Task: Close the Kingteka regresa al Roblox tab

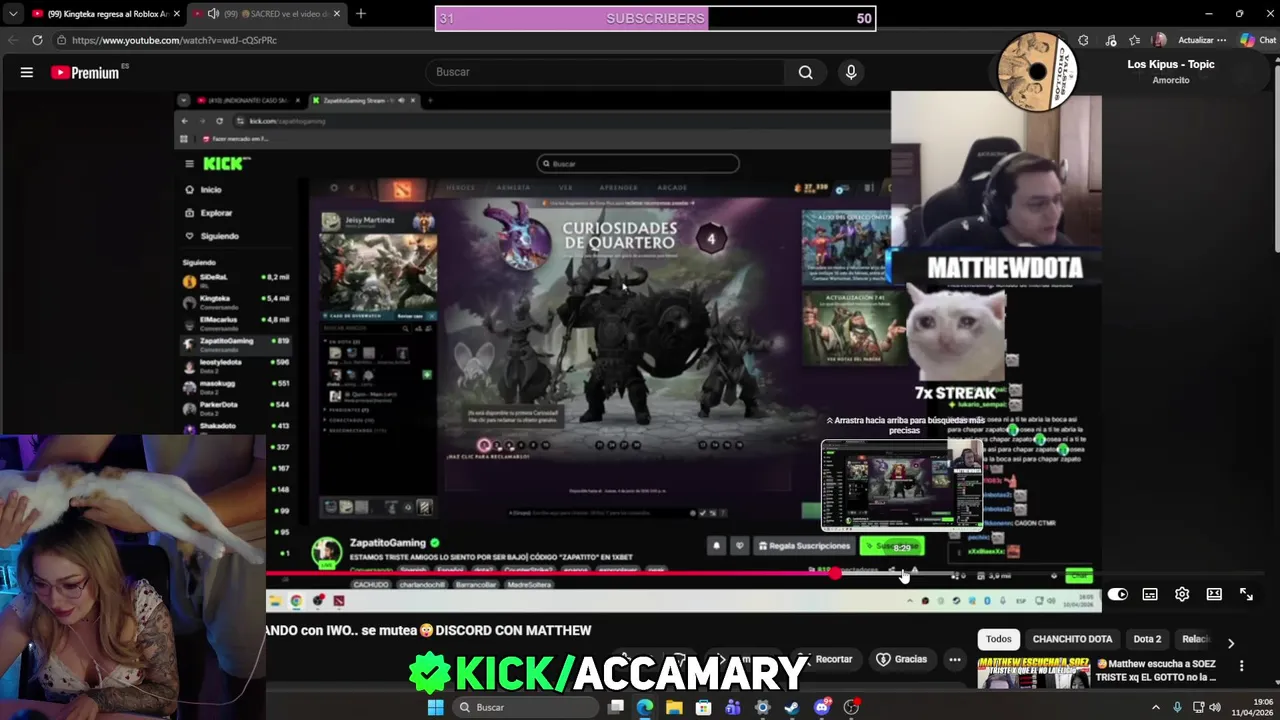Action: [x=176, y=14]
